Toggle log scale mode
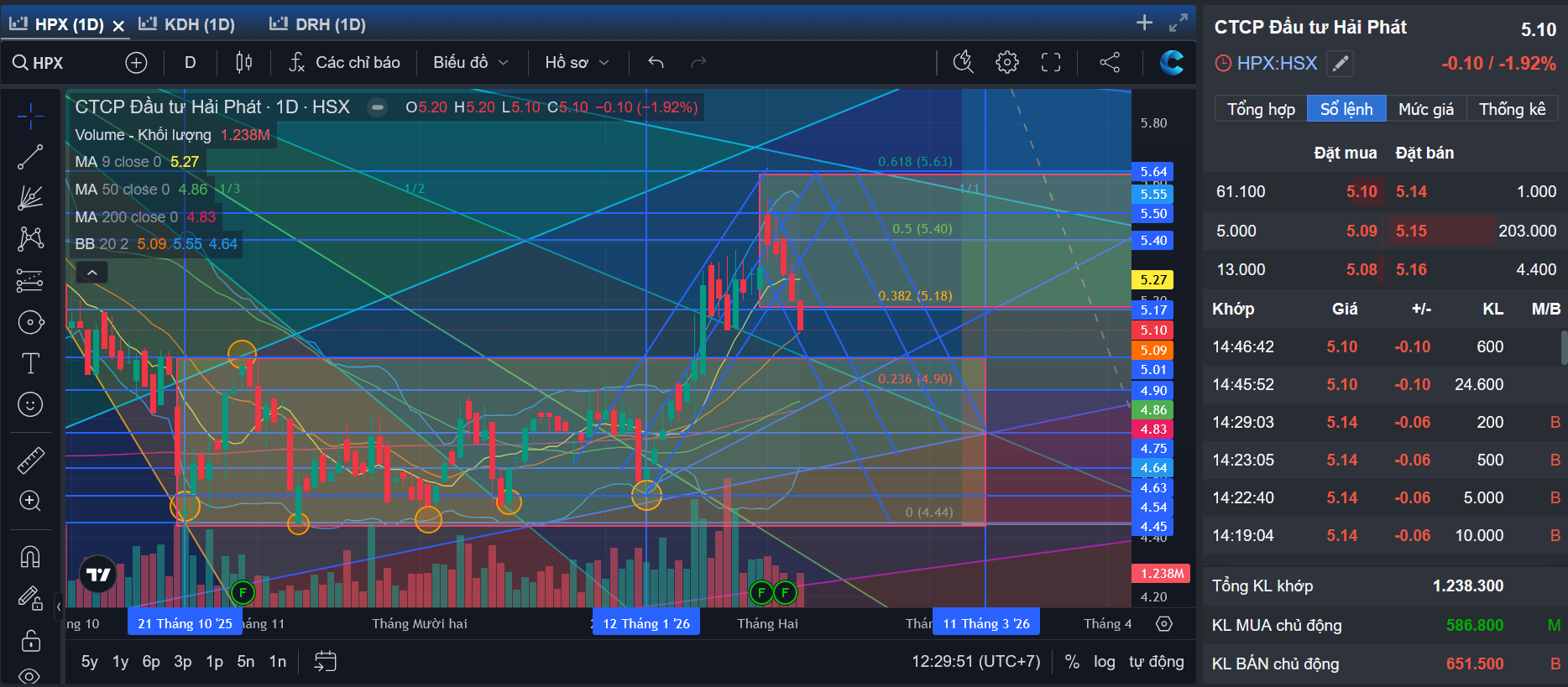The image size is (1568, 687). (x=1105, y=662)
